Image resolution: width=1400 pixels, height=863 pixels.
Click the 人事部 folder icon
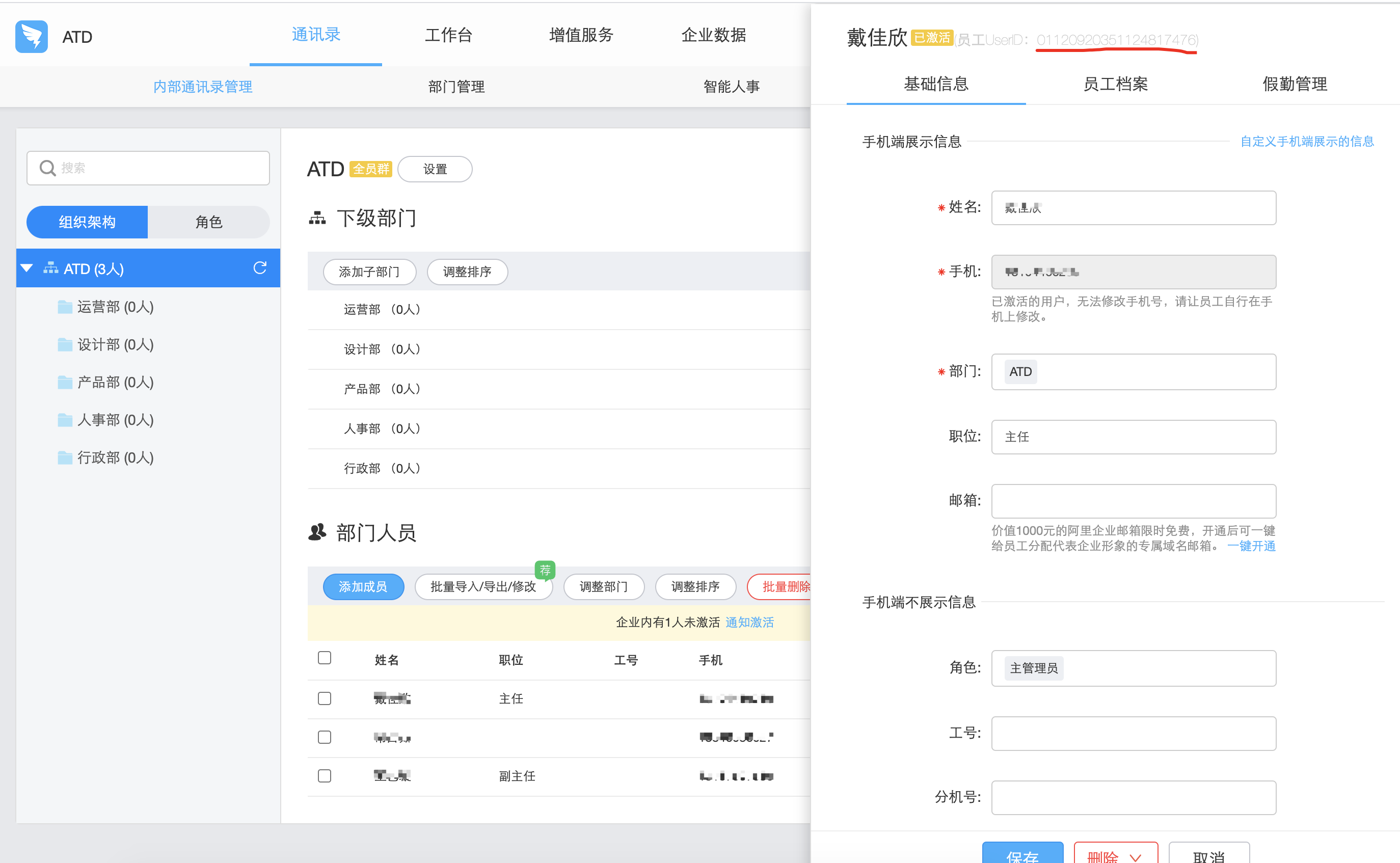click(65, 420)
